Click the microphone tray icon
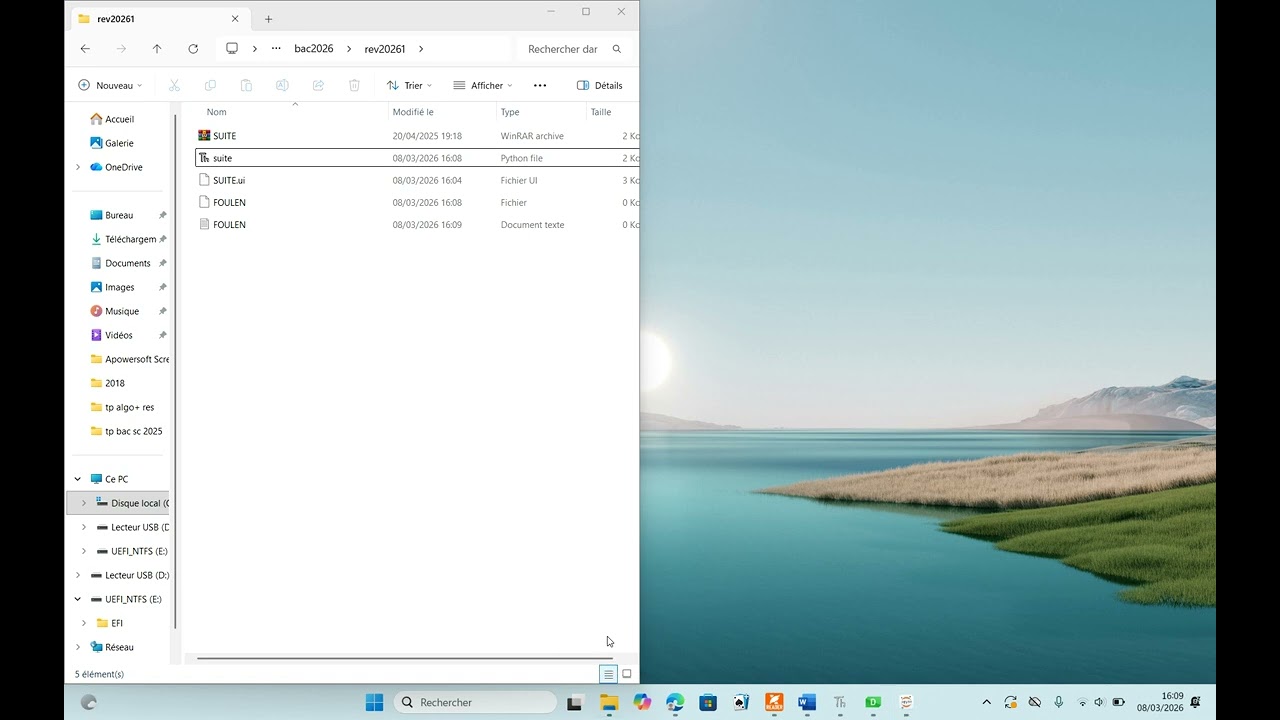Viewport: 1280px width, 720px height. tap(1059, 703)
